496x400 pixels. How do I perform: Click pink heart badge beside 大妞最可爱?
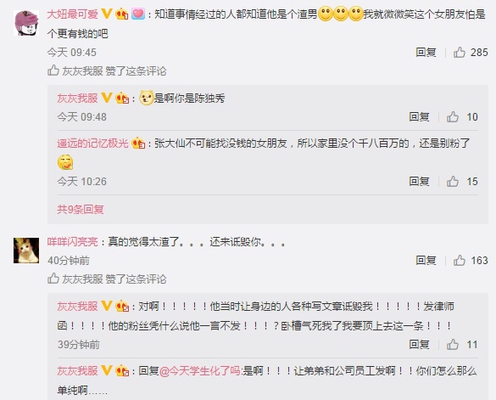pyautogui.click(x=138, y=14)
